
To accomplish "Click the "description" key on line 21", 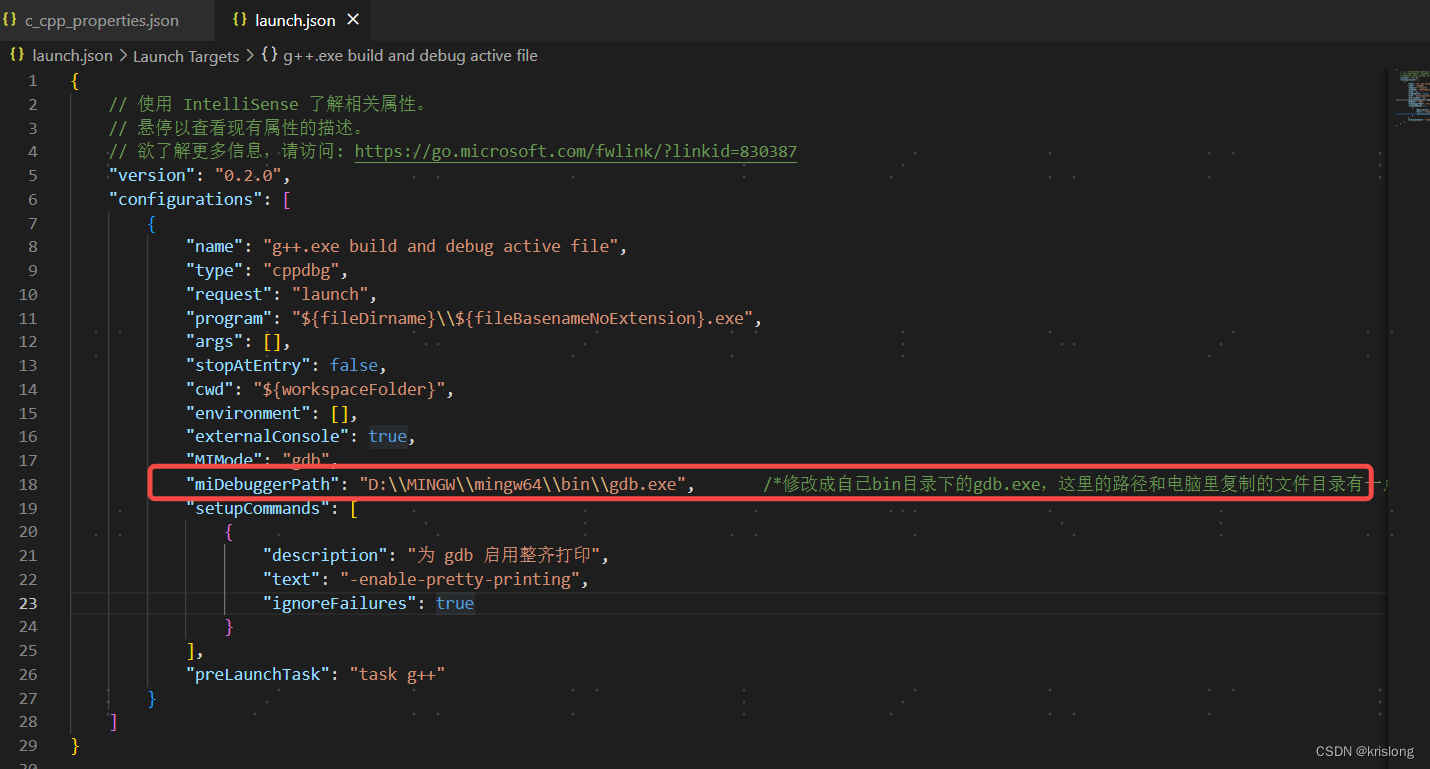I will coord(325,555).
